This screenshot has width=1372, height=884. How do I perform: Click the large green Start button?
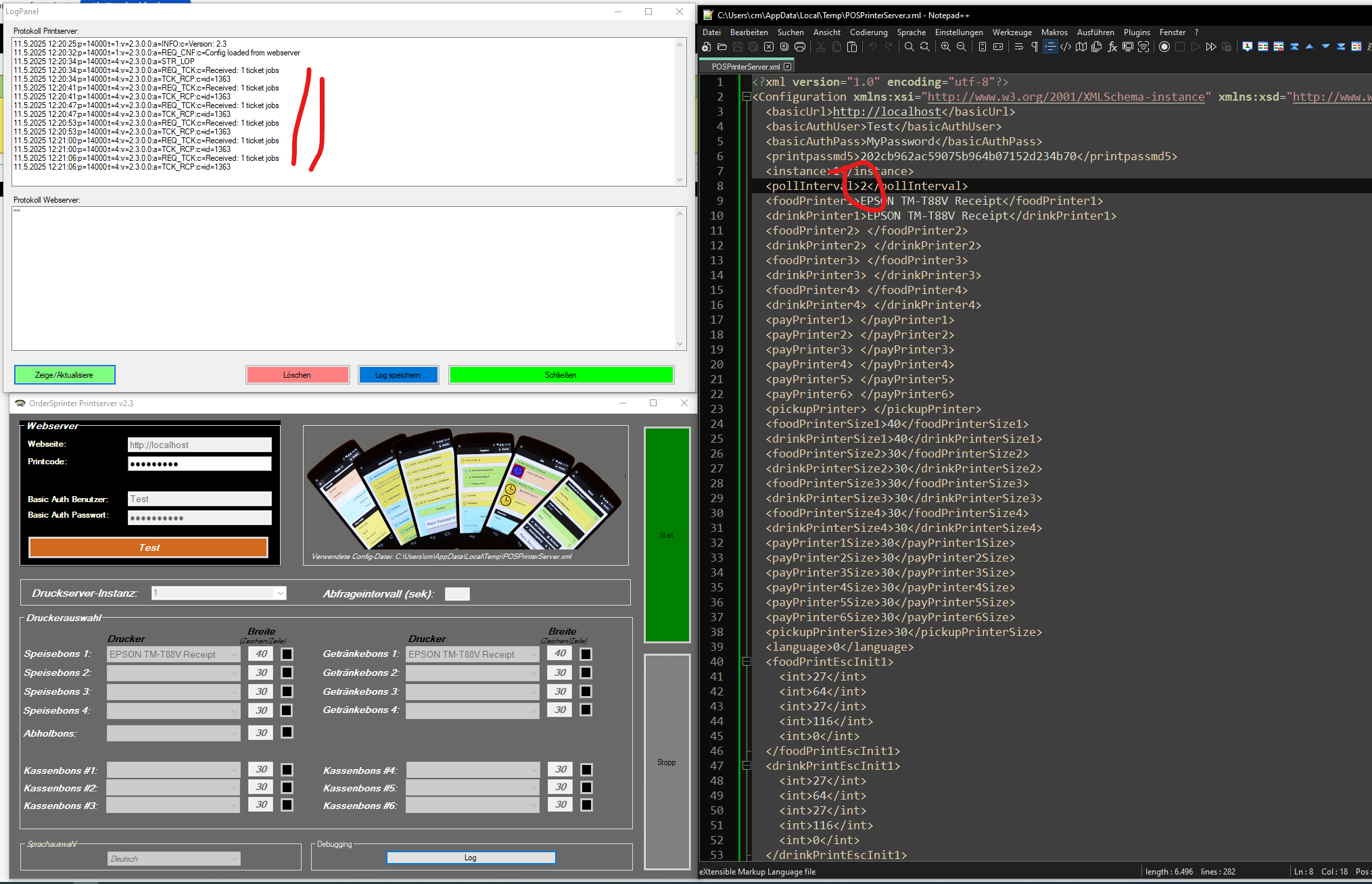667,535
